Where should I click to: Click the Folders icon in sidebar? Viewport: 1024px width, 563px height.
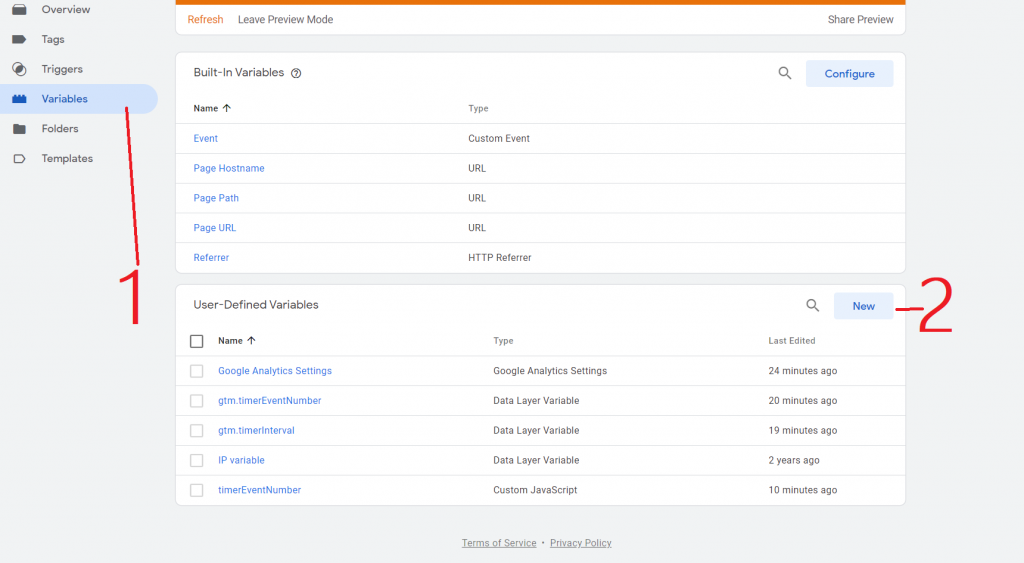point(20,129)
